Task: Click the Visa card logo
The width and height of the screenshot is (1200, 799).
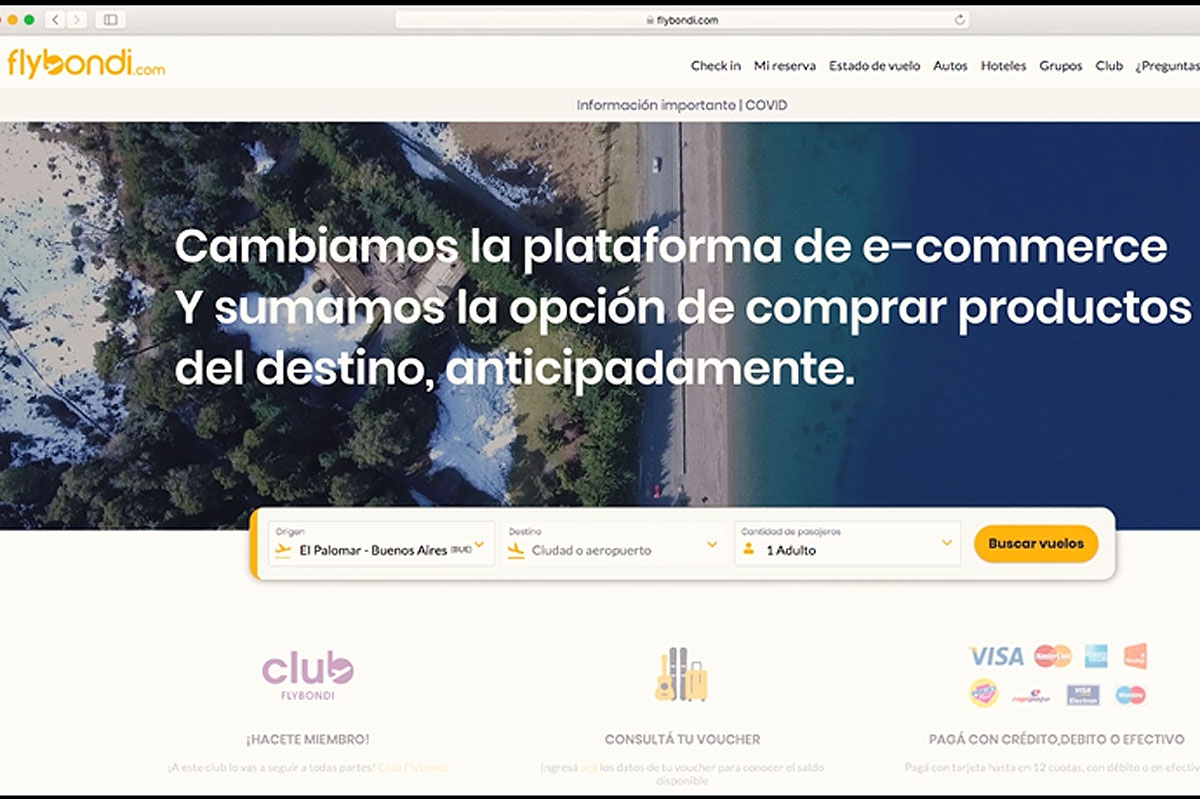Action: coord(996,657)
